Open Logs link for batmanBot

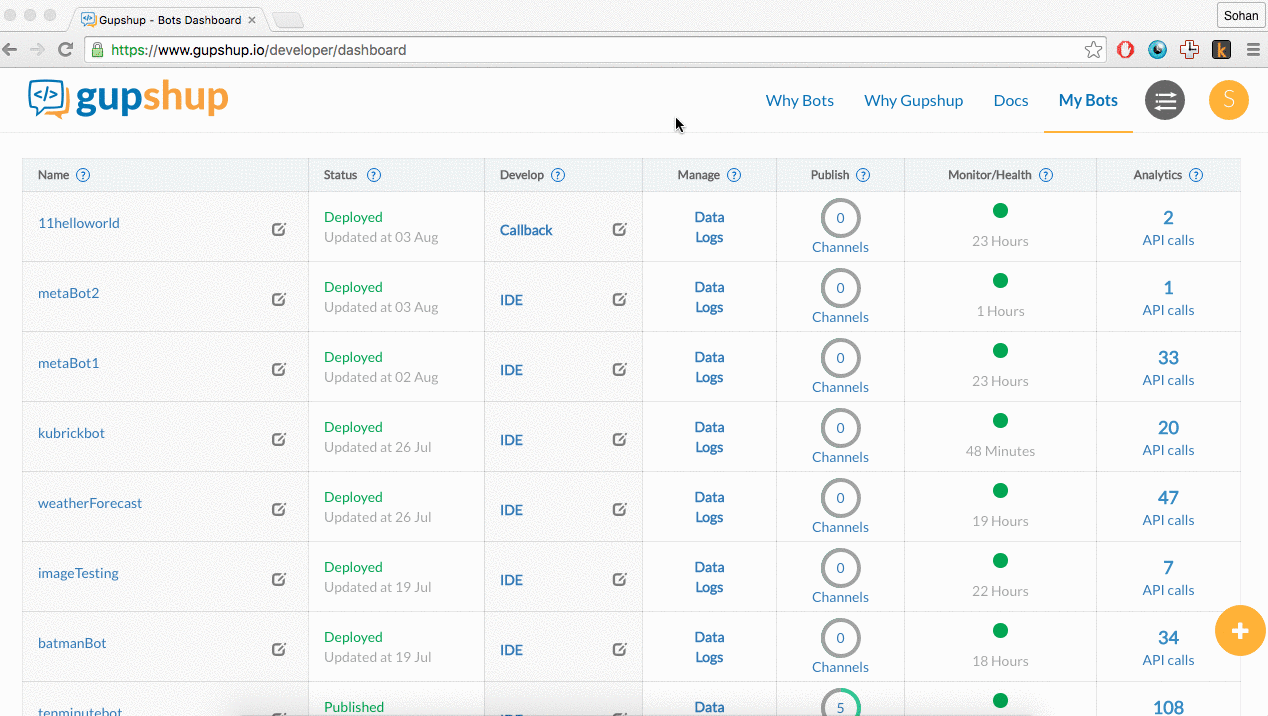(x=709, y=657)
